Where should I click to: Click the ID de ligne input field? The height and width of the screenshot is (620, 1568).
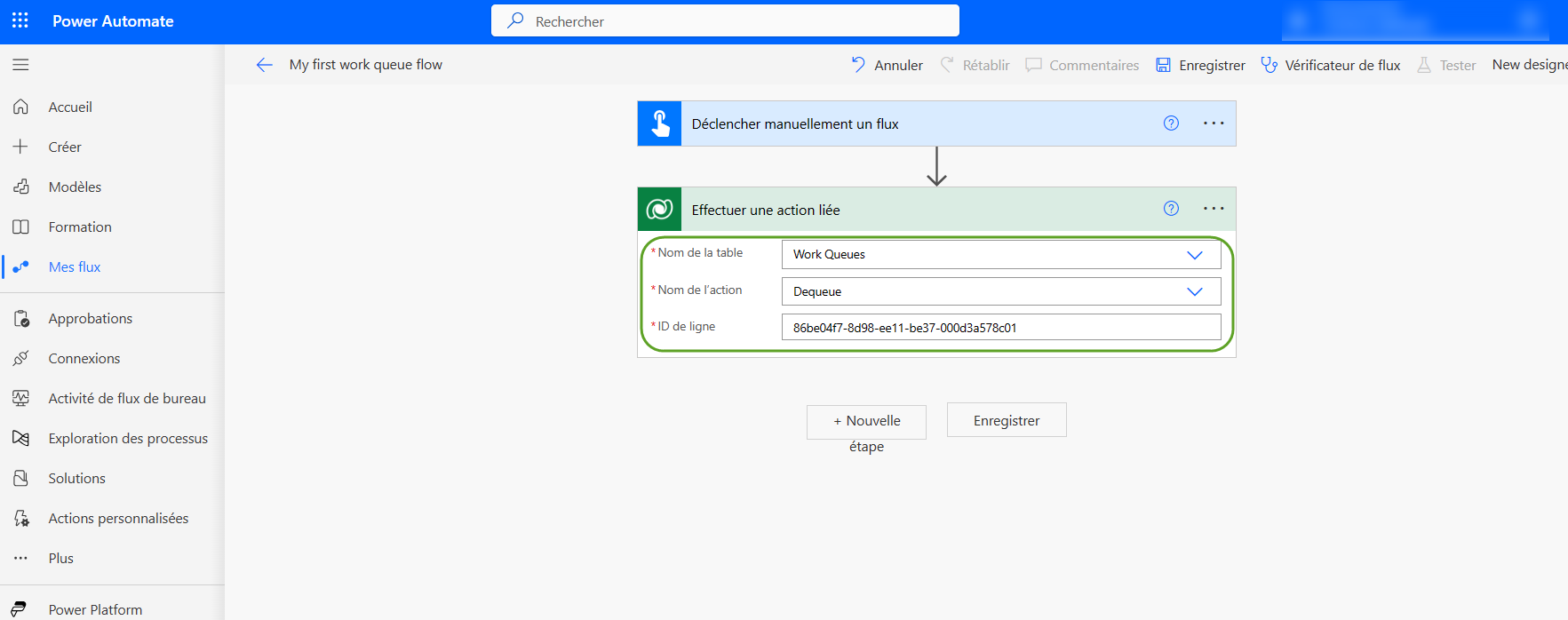pyautogui.click(x=1001, y=327)
